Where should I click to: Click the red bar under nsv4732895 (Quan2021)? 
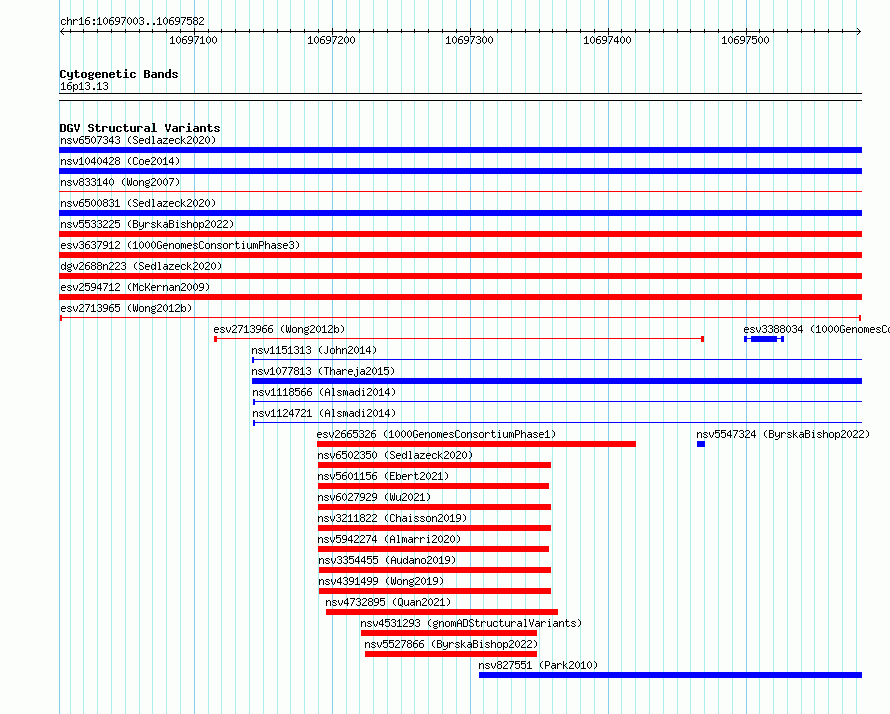pyautogui.click(x=442, y=612)
